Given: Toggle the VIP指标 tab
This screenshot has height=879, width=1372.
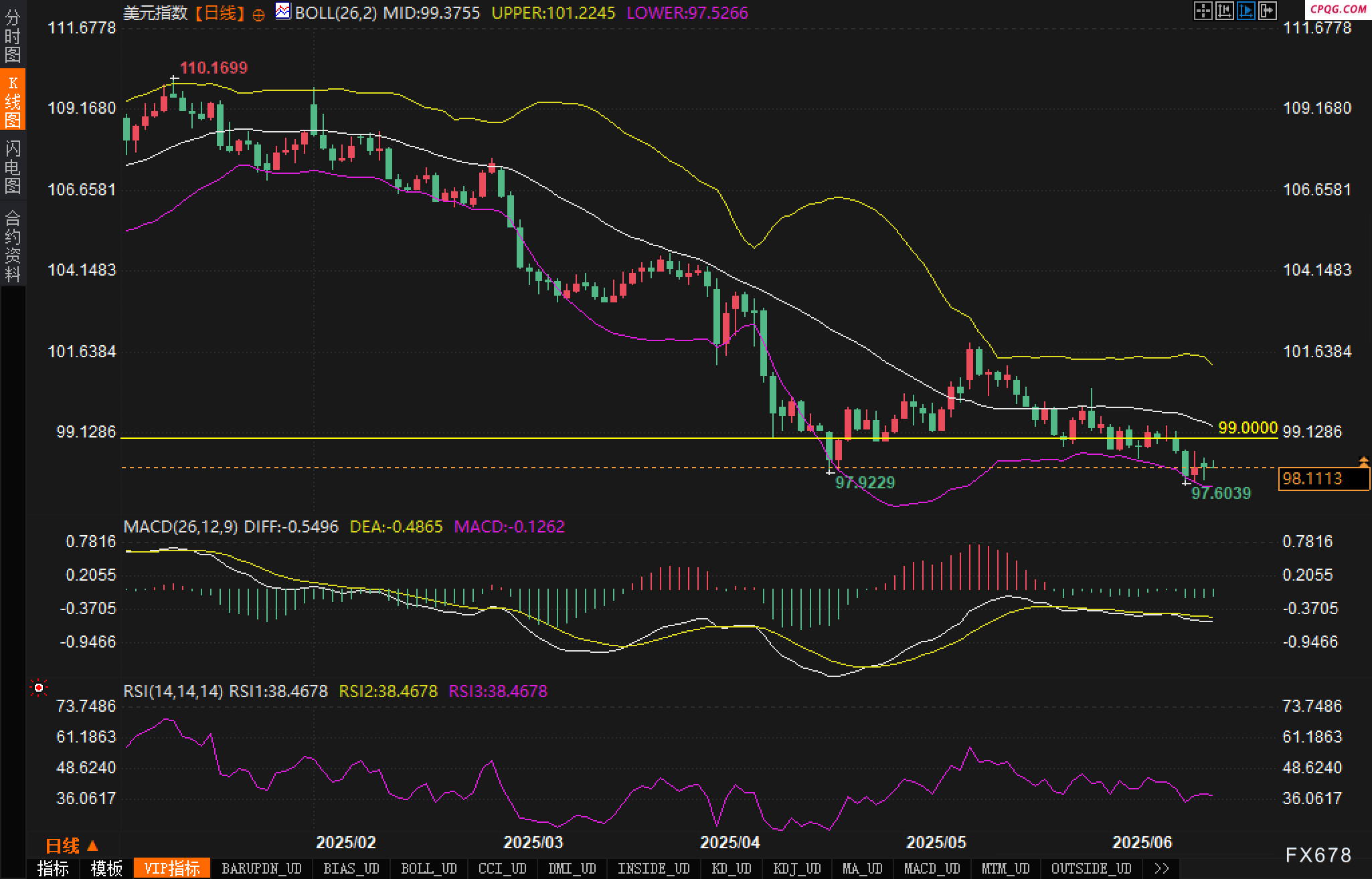Looking at the screenshot, I should 172,868.
